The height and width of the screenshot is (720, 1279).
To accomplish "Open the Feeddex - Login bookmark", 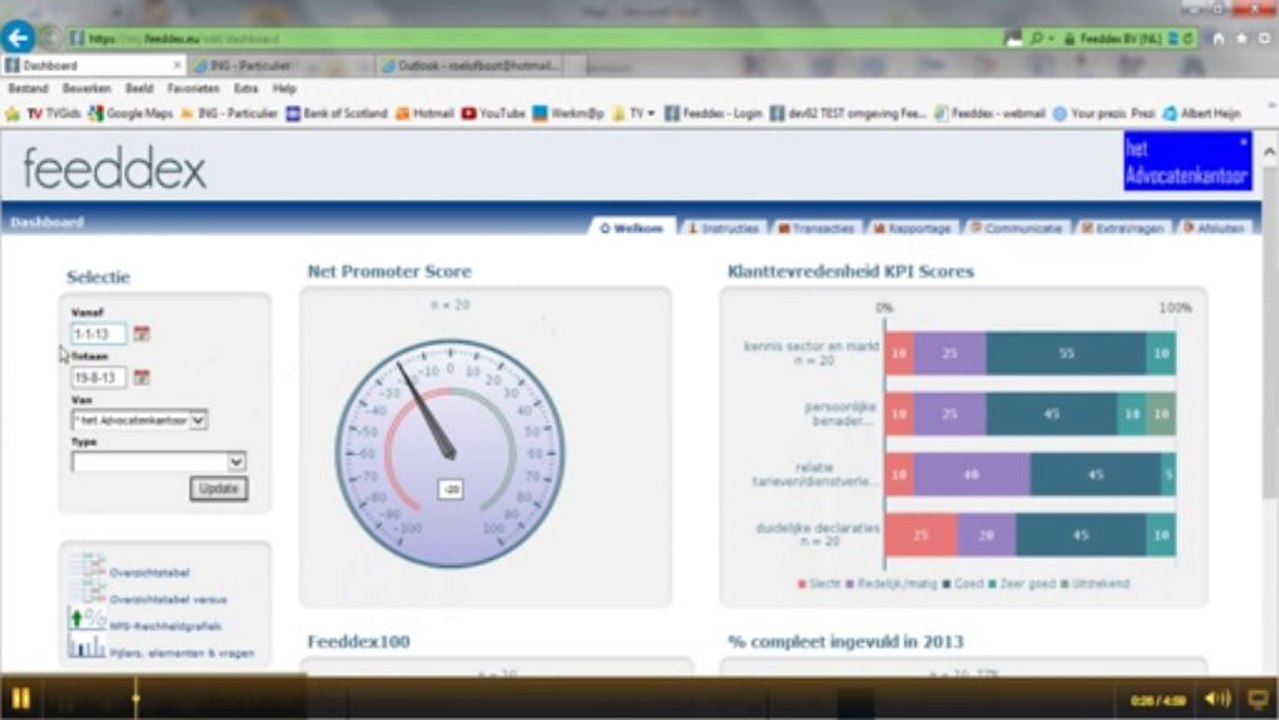I will point(714,113).
